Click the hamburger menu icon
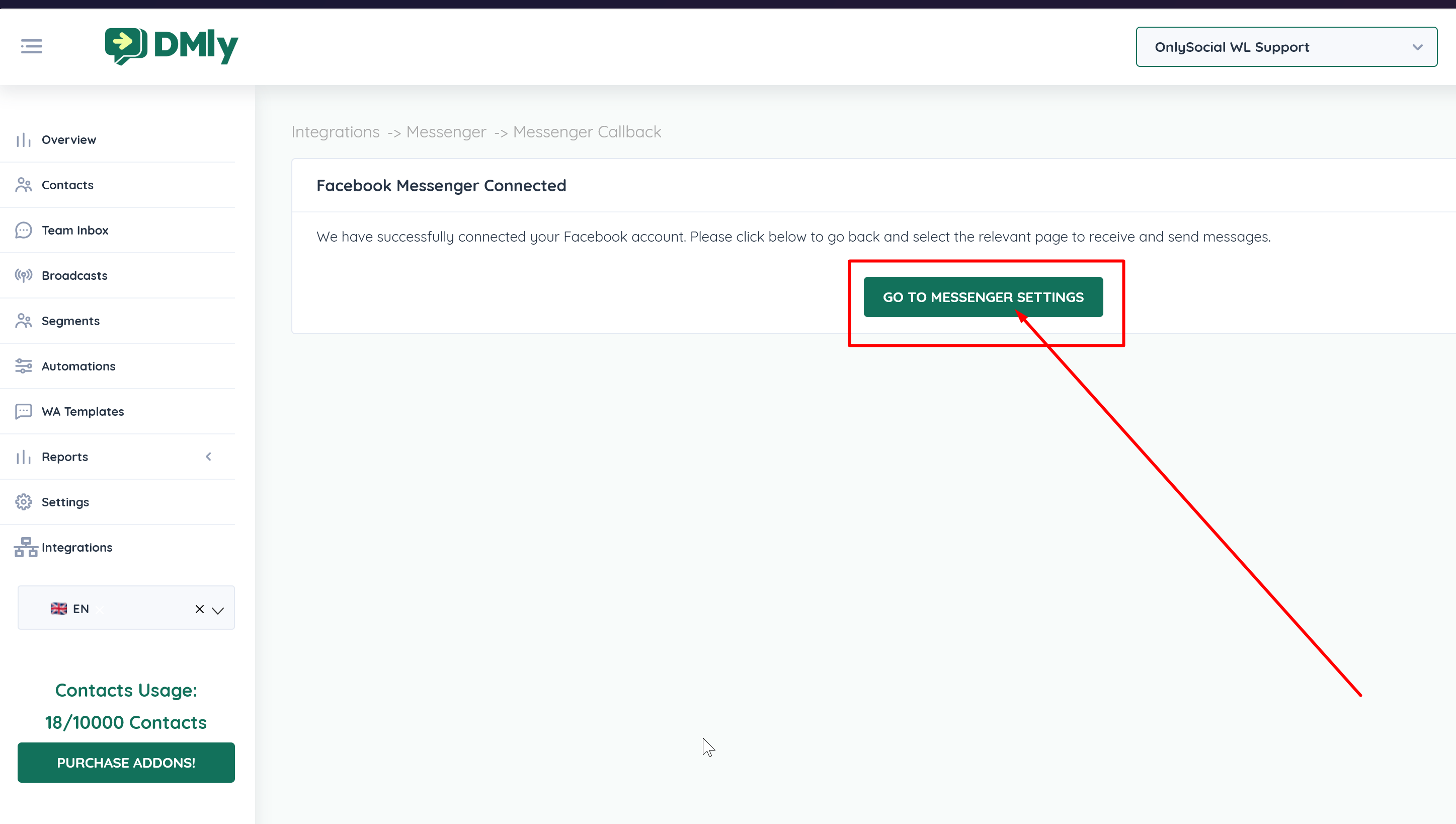This screenshot has width=1456, height=824. (x=32, y=46)
